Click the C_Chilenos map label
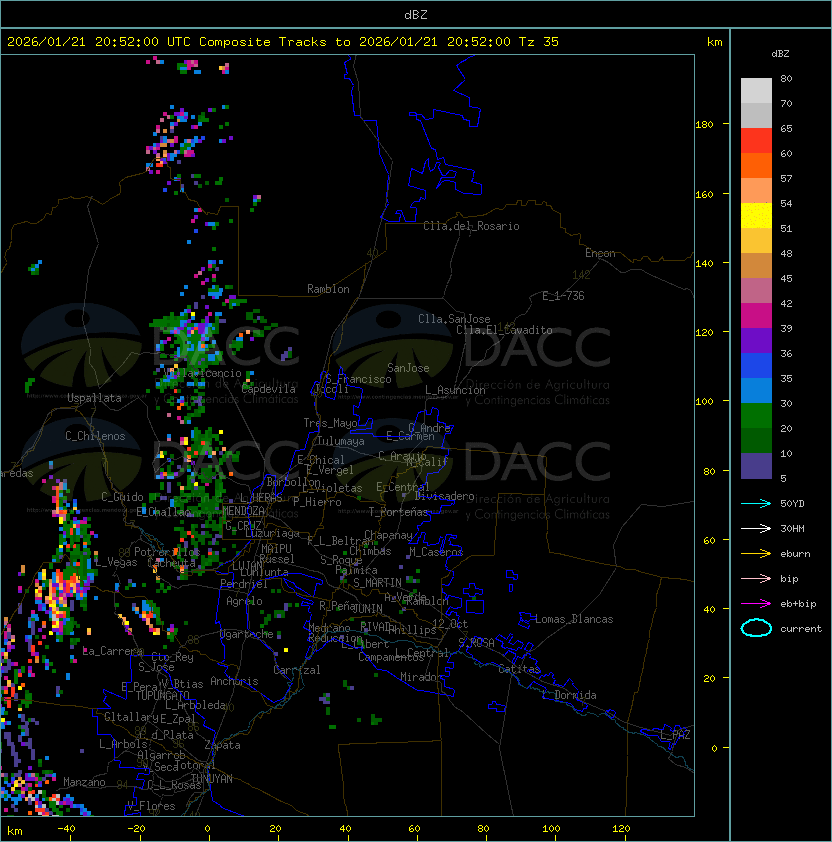832x842 pixels. (95, 436)
